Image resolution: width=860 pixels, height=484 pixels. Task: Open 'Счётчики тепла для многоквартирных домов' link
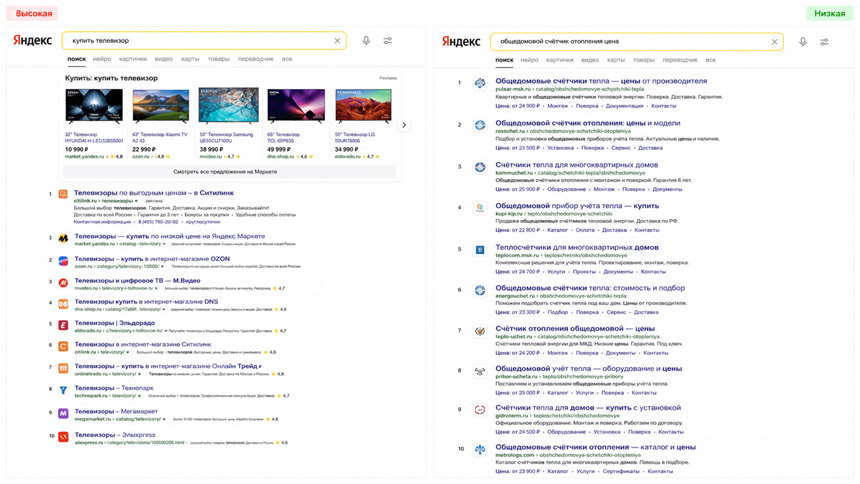coord(576,165)
